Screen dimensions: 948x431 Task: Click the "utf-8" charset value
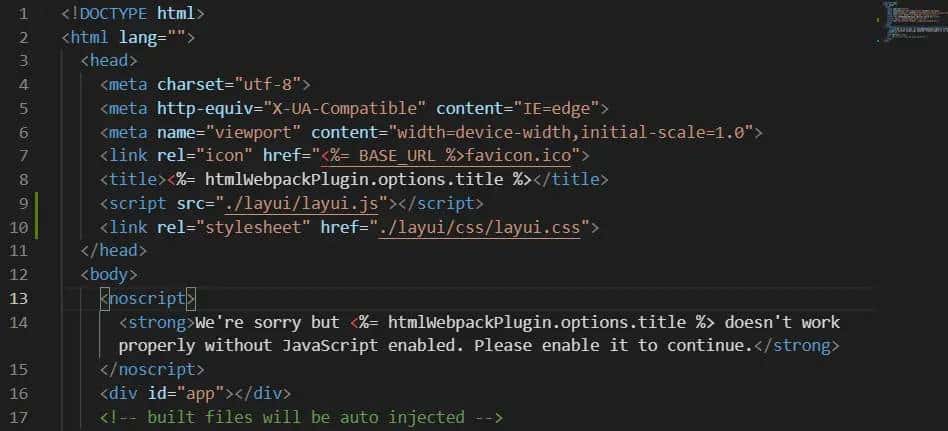coord(271,85)
